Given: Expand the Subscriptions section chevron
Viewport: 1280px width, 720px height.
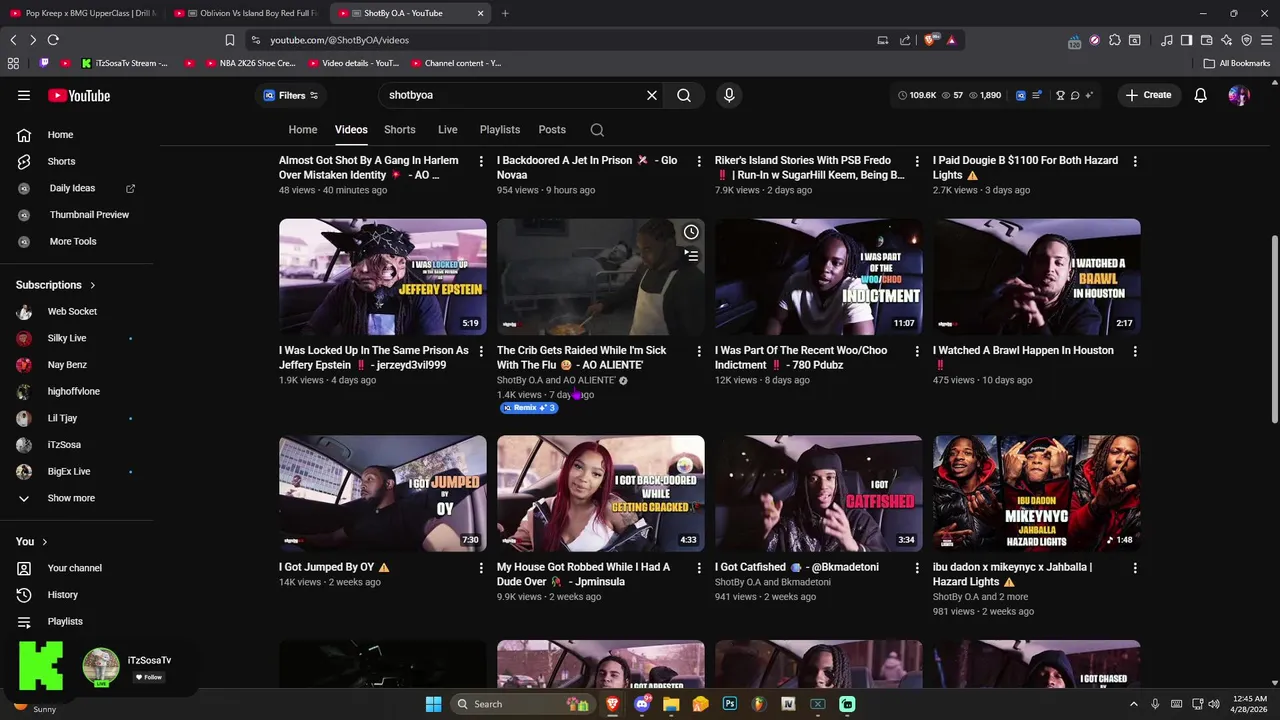Looking at the screenshot, I should [x=93, y=285].
